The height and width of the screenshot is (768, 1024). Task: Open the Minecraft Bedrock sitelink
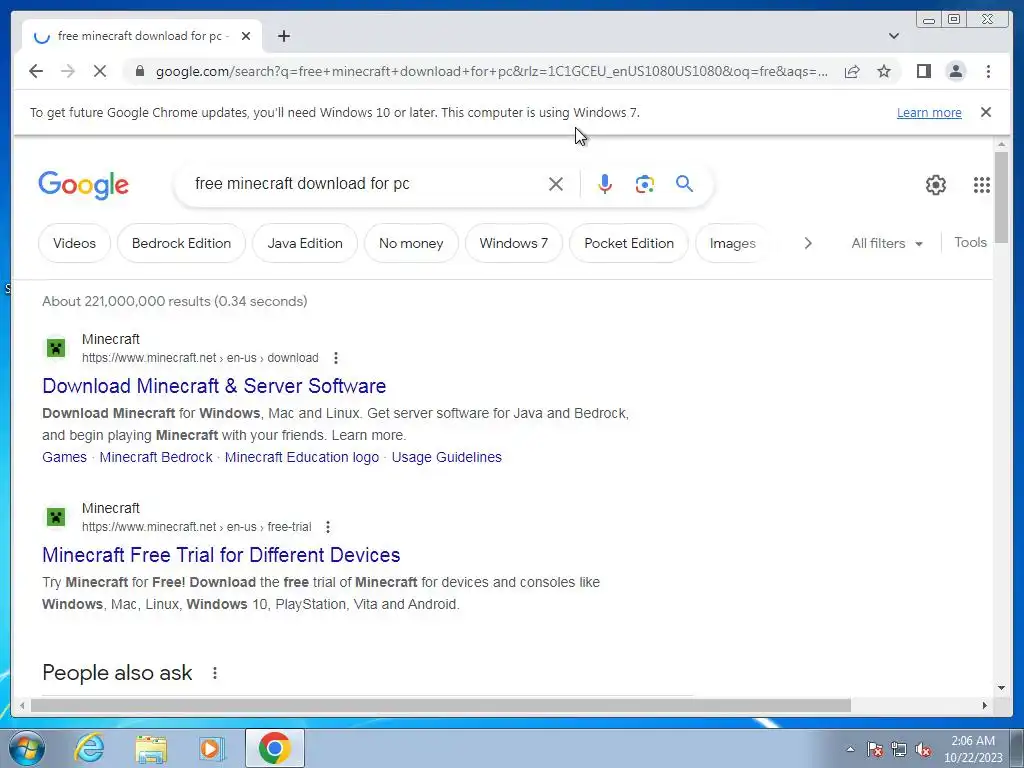(155, 457)
